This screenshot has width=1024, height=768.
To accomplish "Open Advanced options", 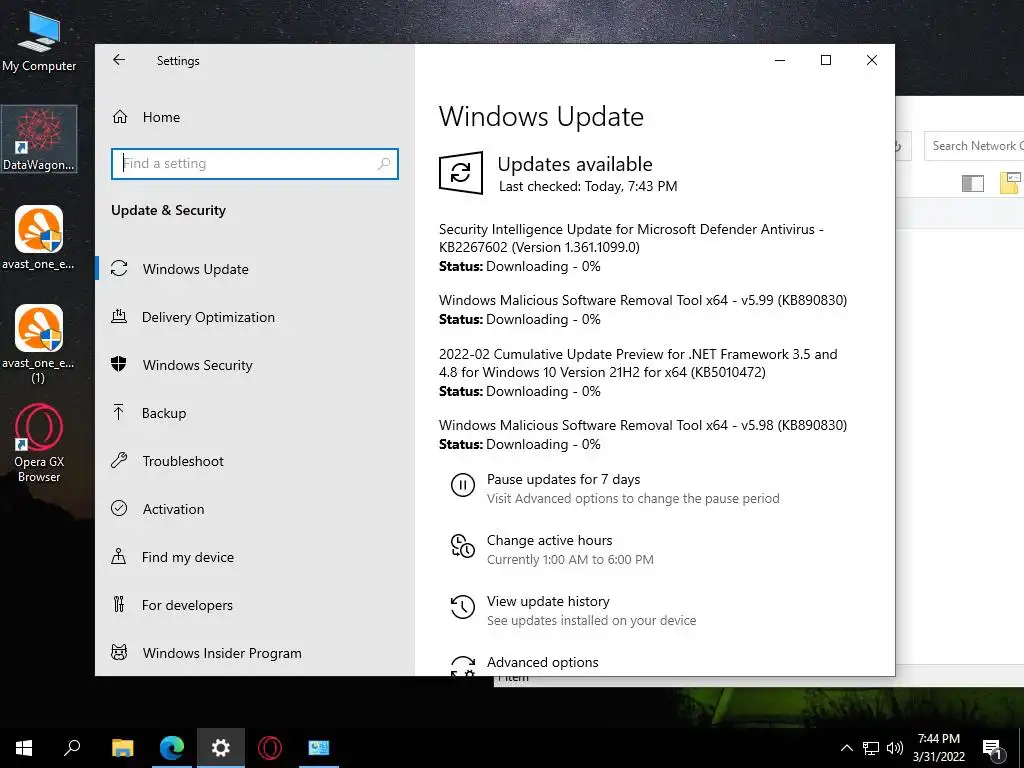I will (x=543, y=662).
